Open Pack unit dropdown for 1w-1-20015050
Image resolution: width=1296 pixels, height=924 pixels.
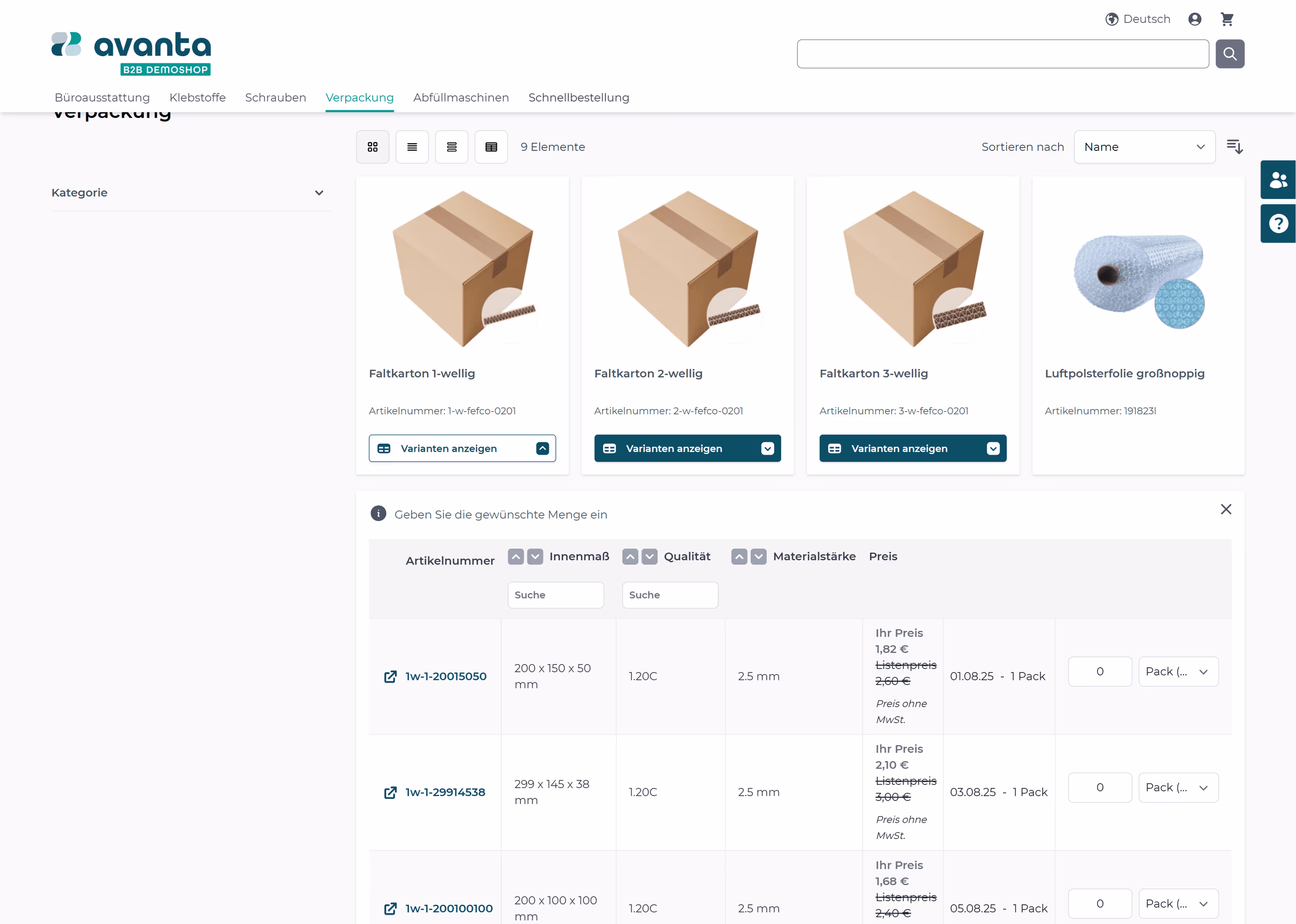pyautogui.click(x=1178, y=671)
